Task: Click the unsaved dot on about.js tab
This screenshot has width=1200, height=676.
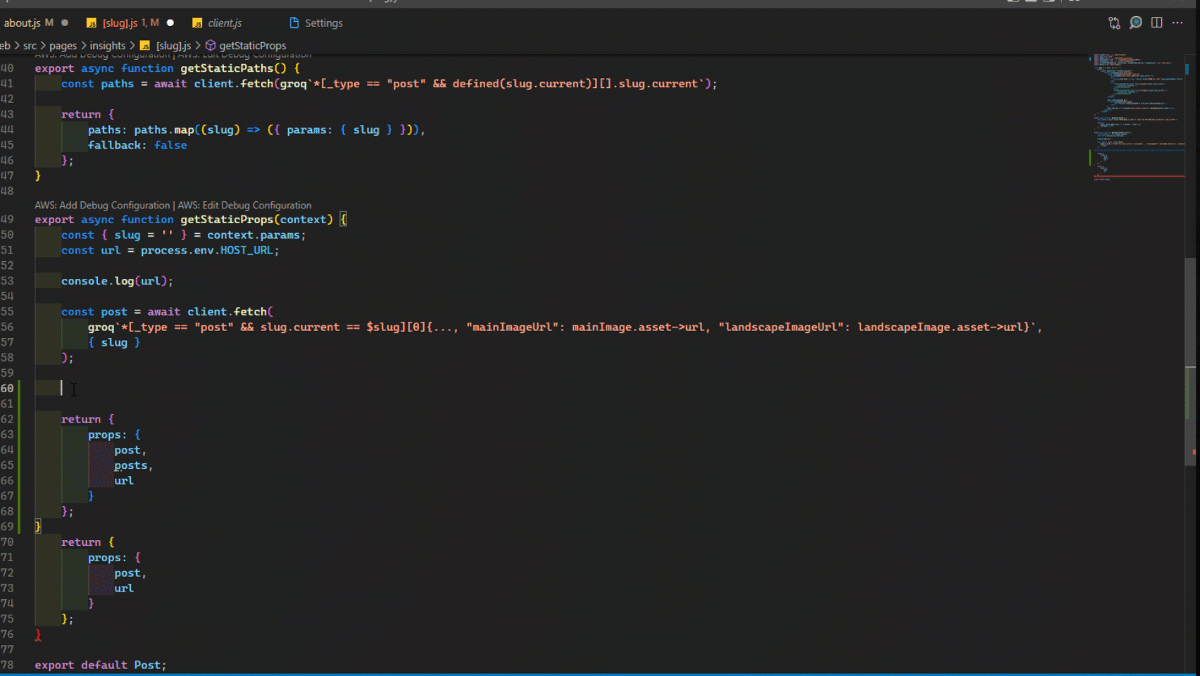Action: point(65,22)
